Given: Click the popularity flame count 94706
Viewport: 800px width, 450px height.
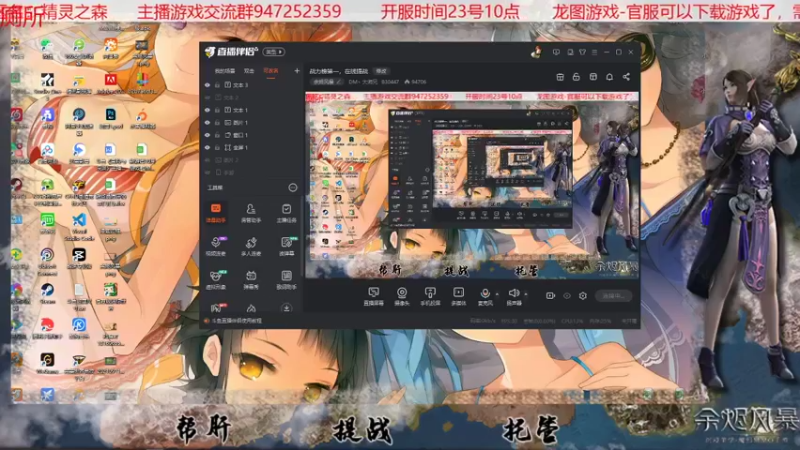Looking at the screenshot, I should (x=415, y=82).
